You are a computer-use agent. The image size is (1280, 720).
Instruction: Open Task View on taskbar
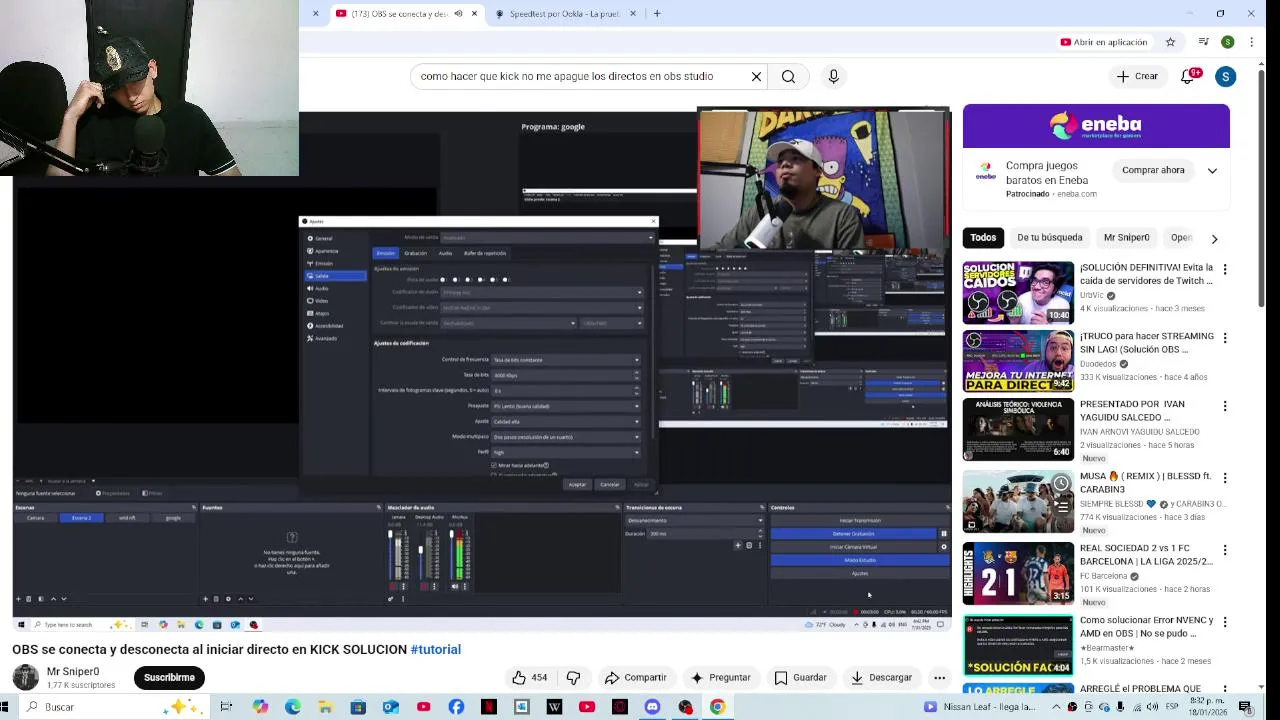(226, 707)
